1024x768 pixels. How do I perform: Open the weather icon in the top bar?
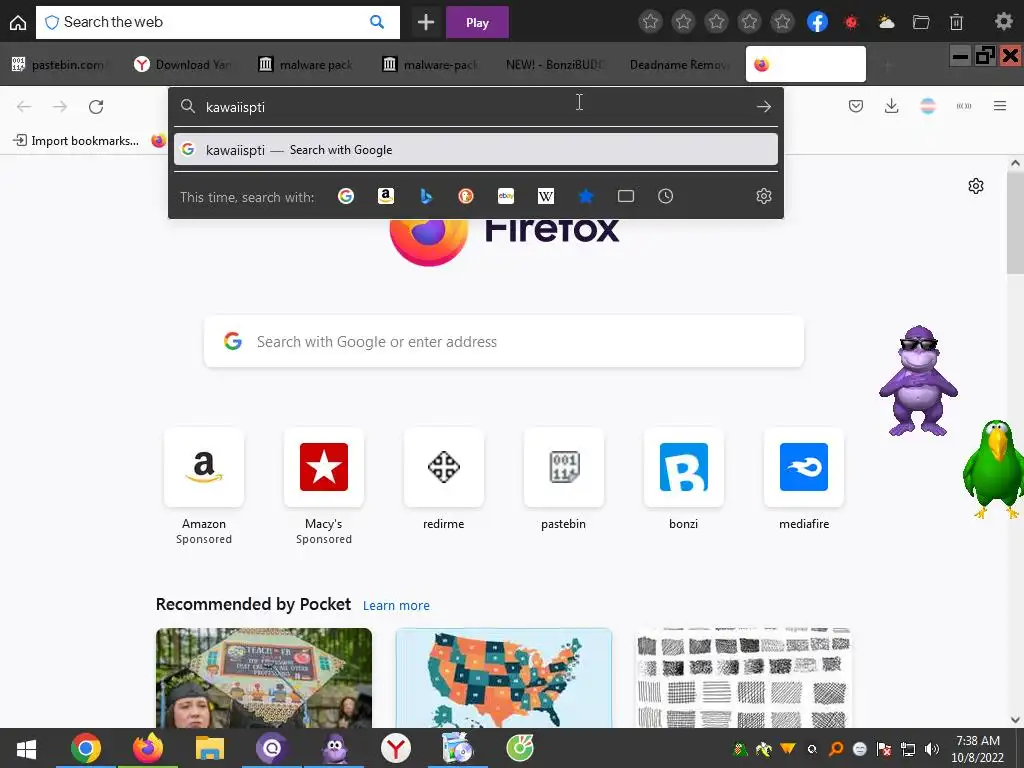coord(886,22)
